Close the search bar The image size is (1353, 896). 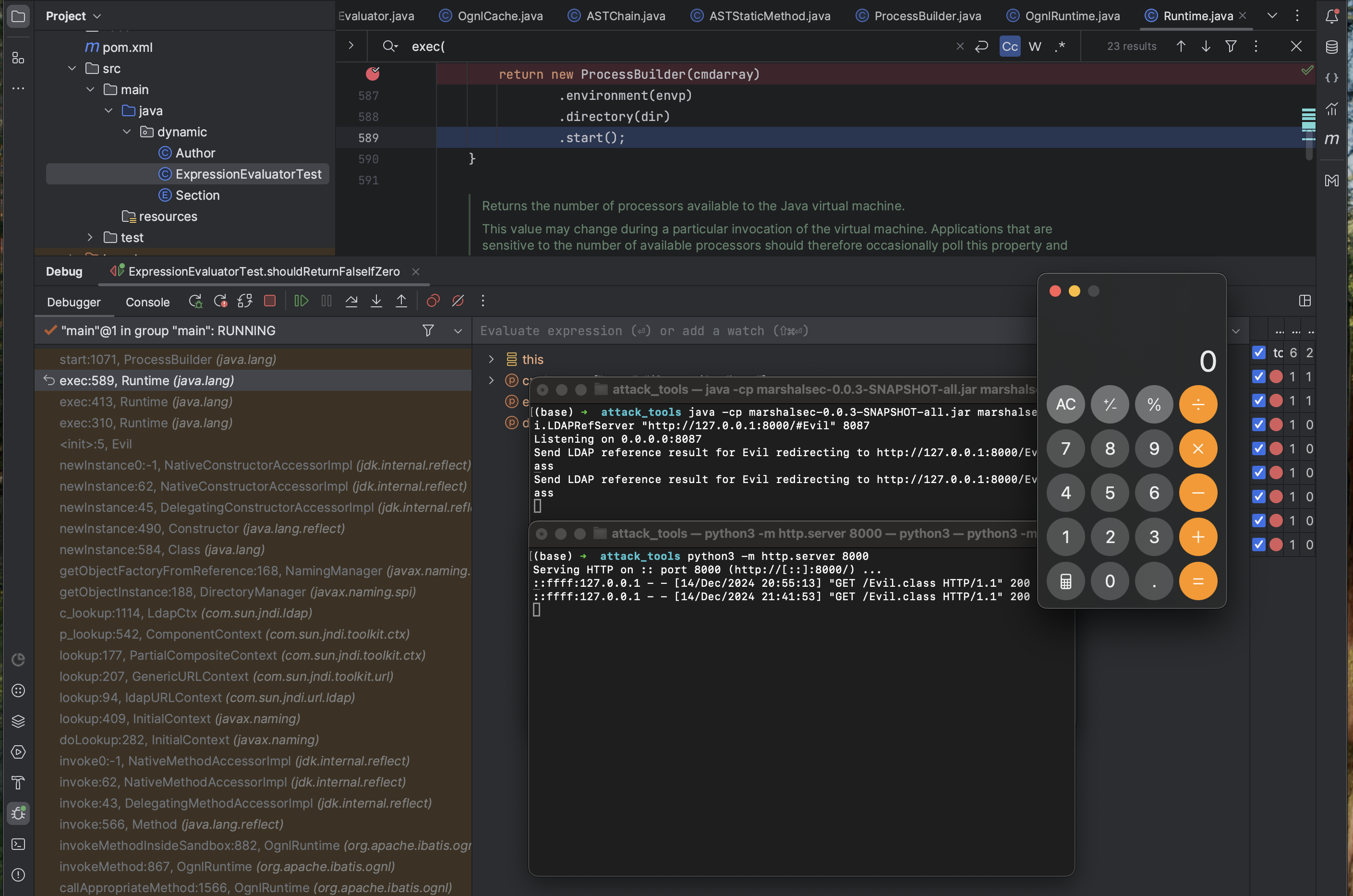pyautogui.click(x=1296, y=46)
